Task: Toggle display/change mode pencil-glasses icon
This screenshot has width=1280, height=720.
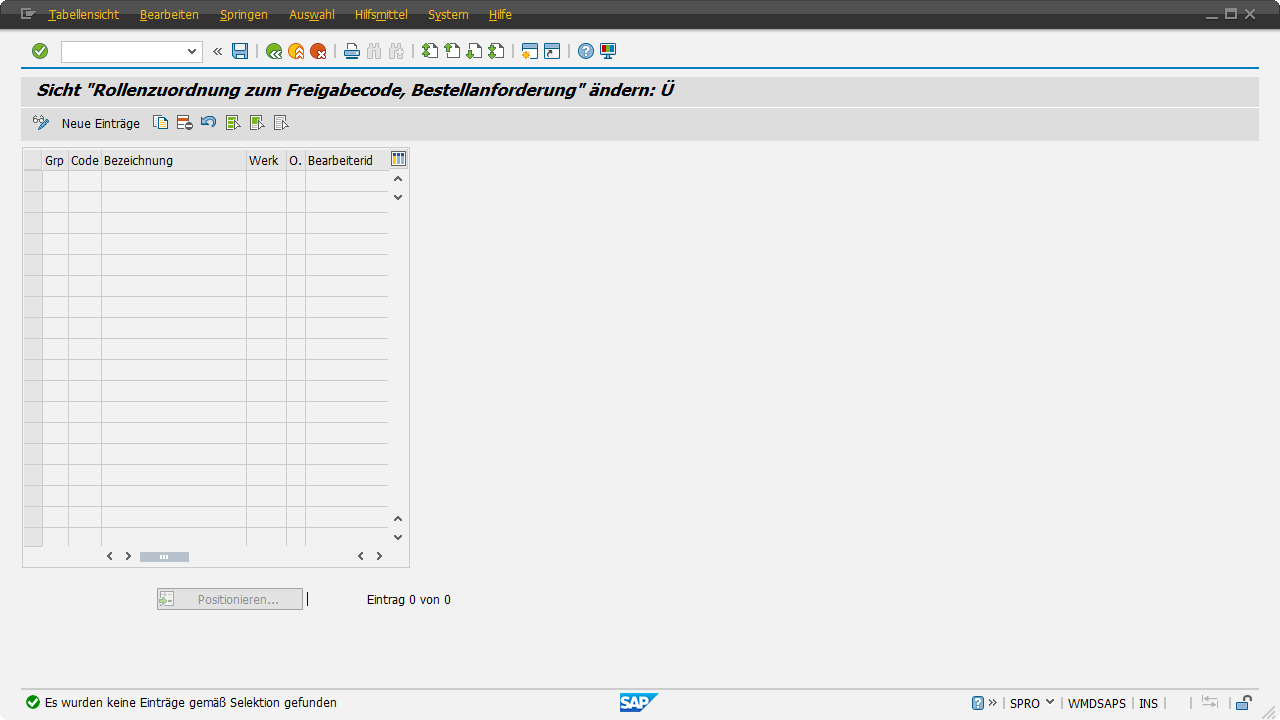Action: point(41,123)
